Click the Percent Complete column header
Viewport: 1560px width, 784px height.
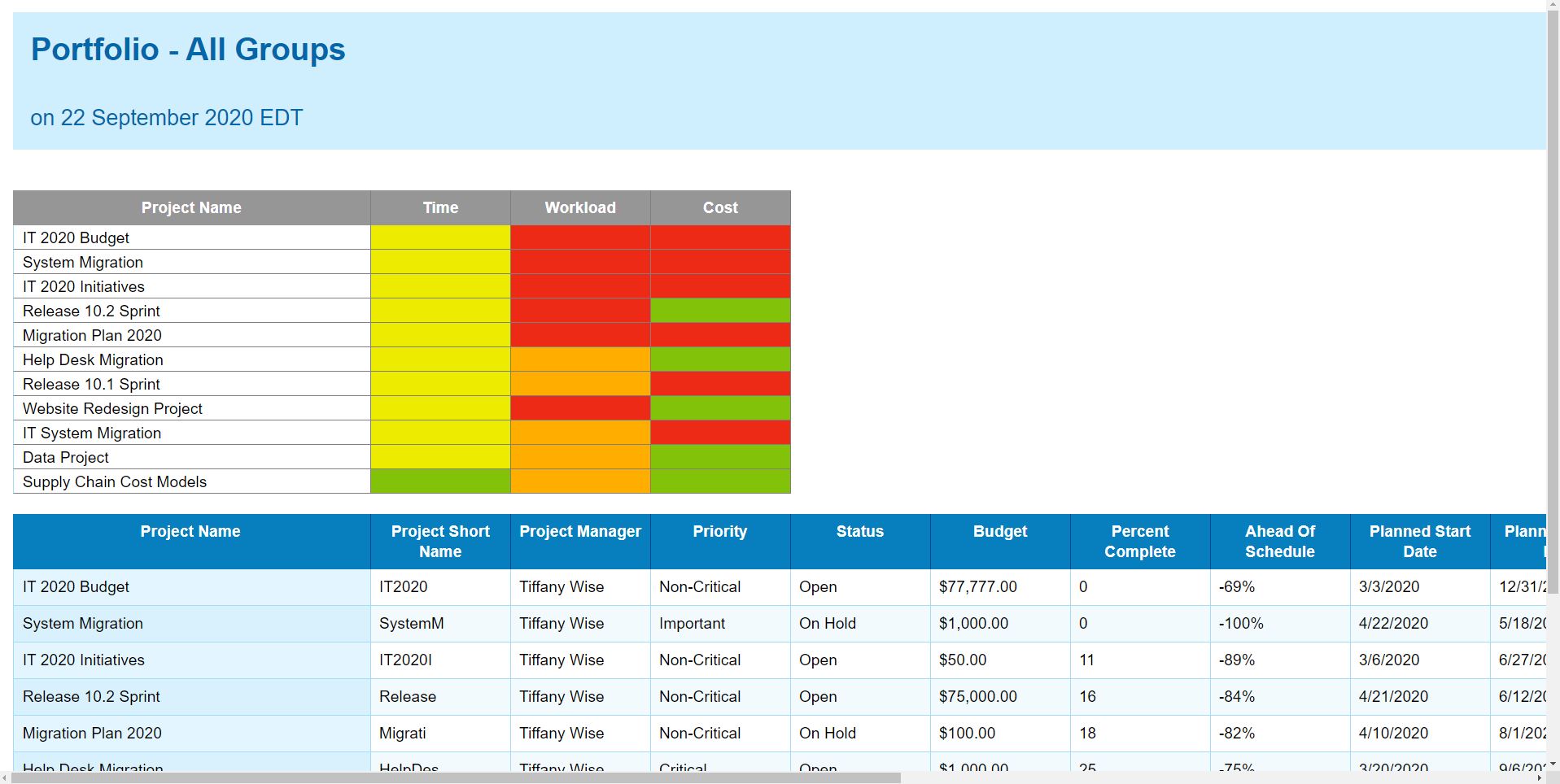1140,542
